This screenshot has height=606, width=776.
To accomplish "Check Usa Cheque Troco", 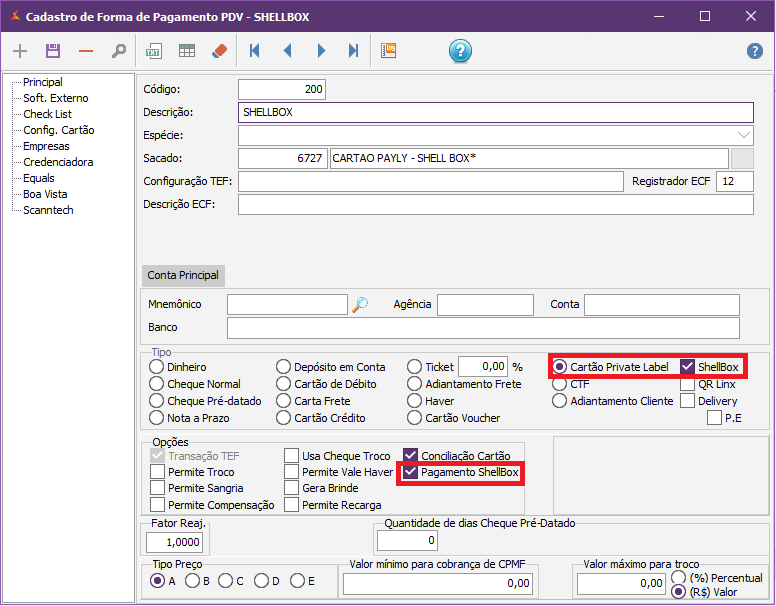I will (x=291, y=455).
